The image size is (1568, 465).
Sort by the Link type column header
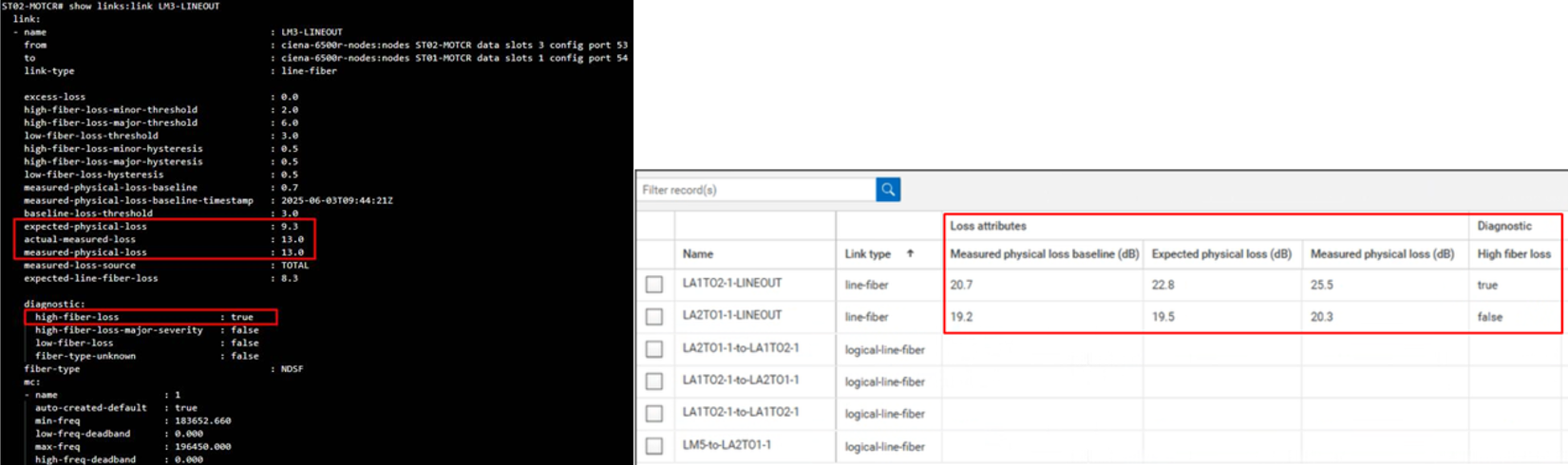pyautogui.click(x=868, y=253)
